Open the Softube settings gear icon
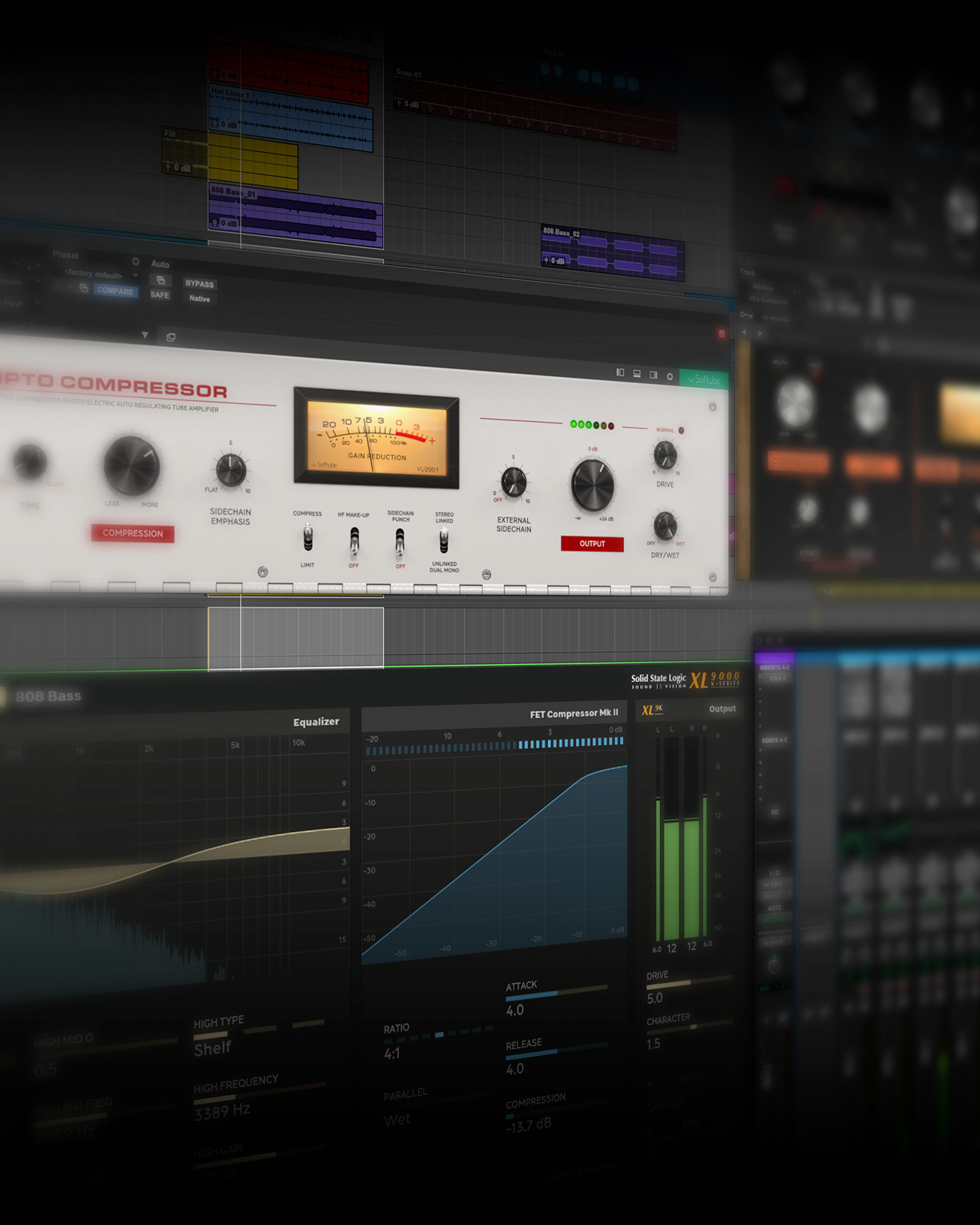Image resolution: width=980 pixels, height=1225 pixels. coord(670,376)
